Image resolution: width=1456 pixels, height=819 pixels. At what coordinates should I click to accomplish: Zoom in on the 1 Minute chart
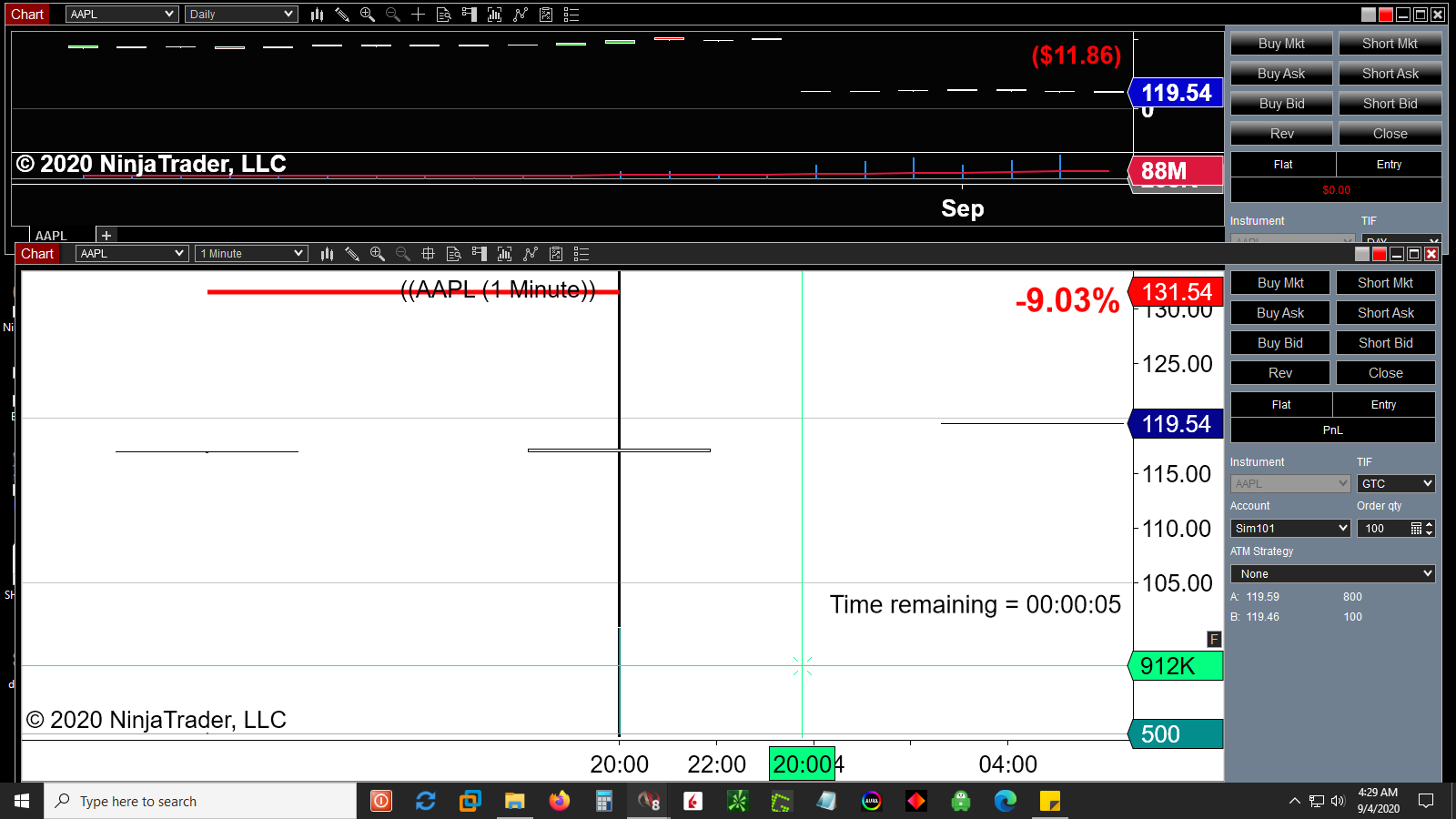pos(378,254)
